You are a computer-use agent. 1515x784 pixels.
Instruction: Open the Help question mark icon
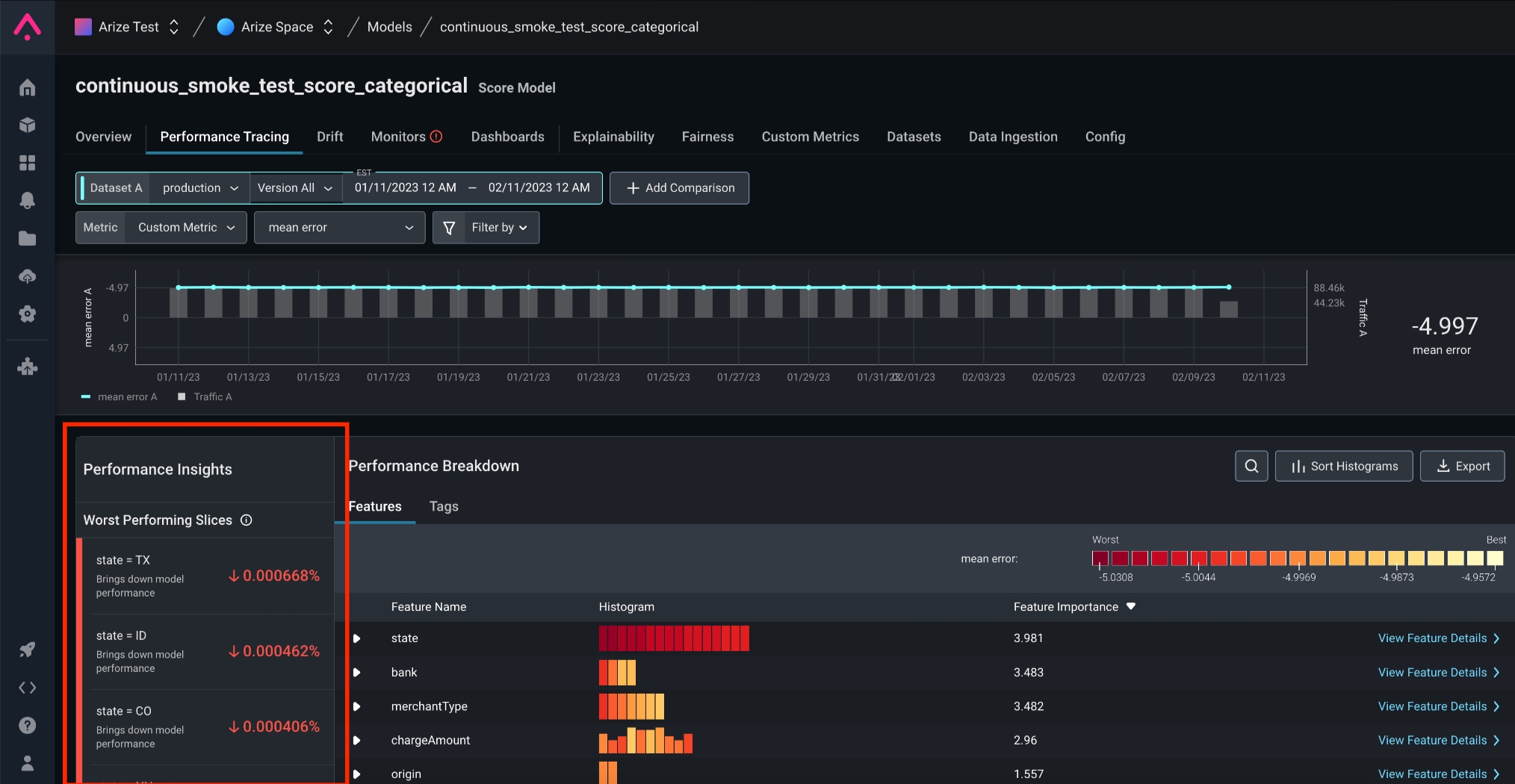tap(27, 725)
